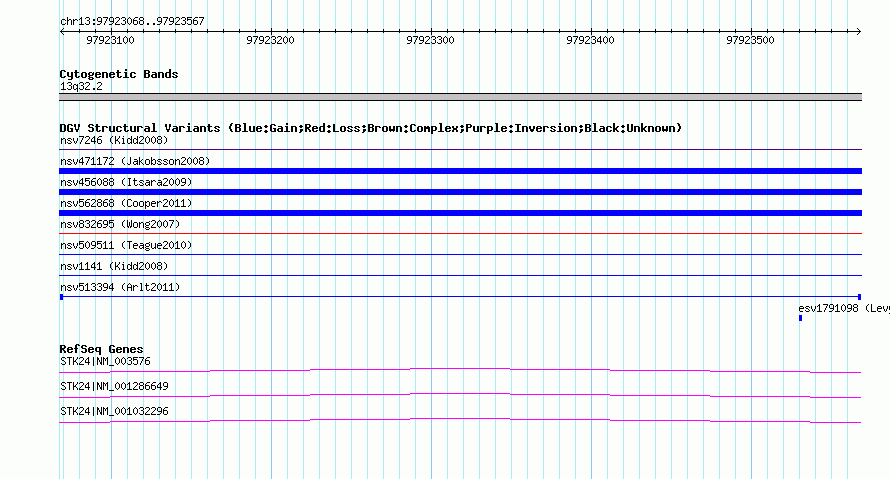Open variant nsv1141 (Kidd2008) label
The image size is (890, 479).
[x=114, y=266]
